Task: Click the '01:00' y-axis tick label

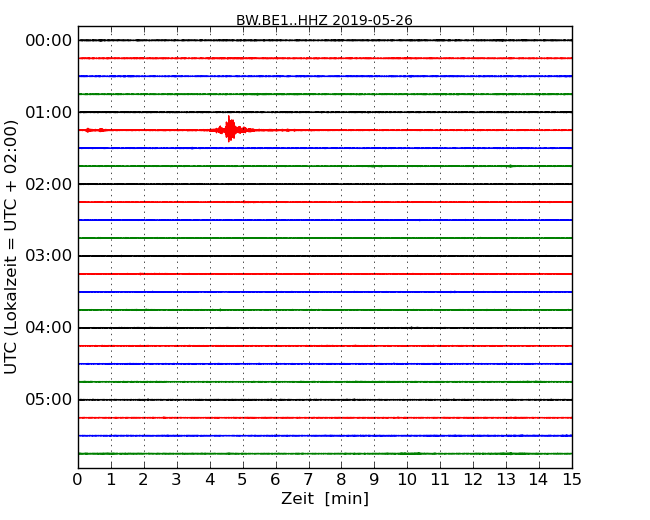Action: (49, 112)
